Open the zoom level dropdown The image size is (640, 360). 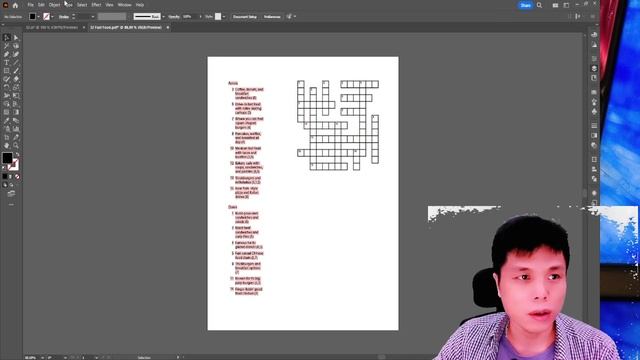tap(42, 358)
